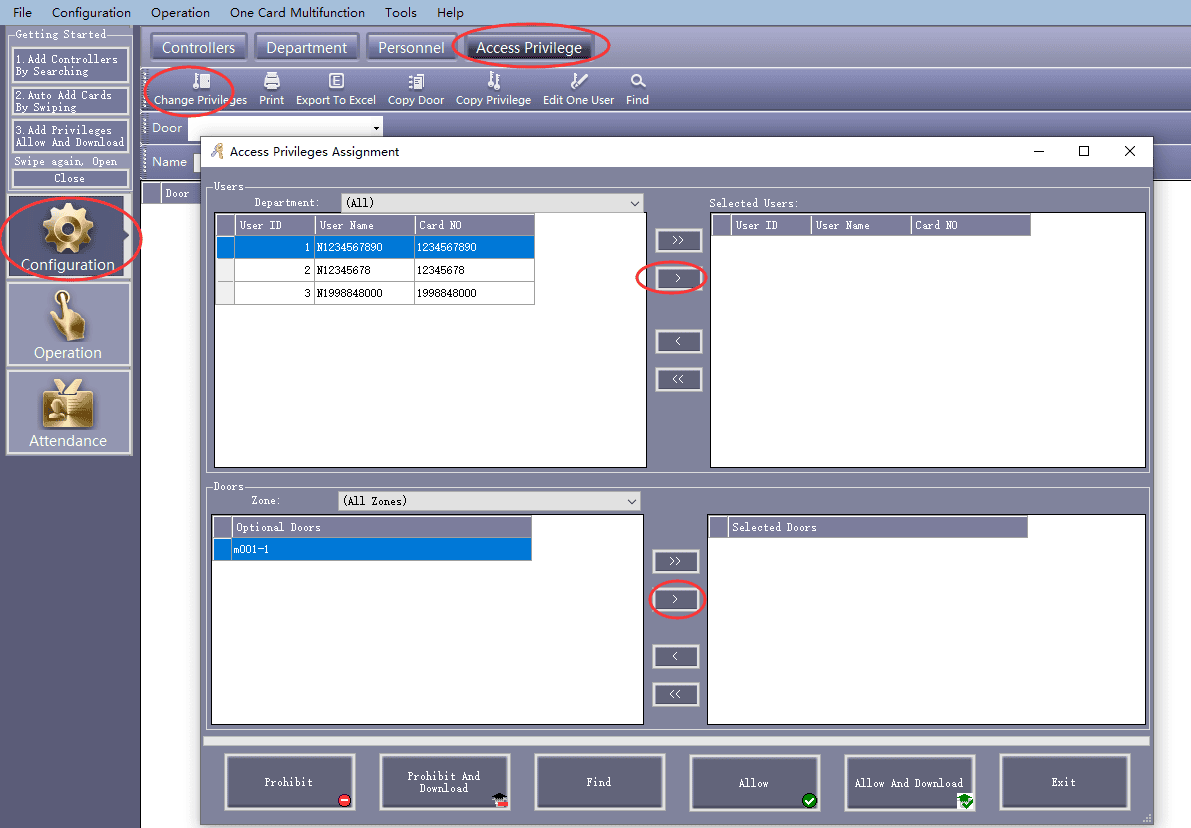Switch to the Controllers tab
Image resolution: width=1191 pixels, height=828 pixels.
coord(198,48)
